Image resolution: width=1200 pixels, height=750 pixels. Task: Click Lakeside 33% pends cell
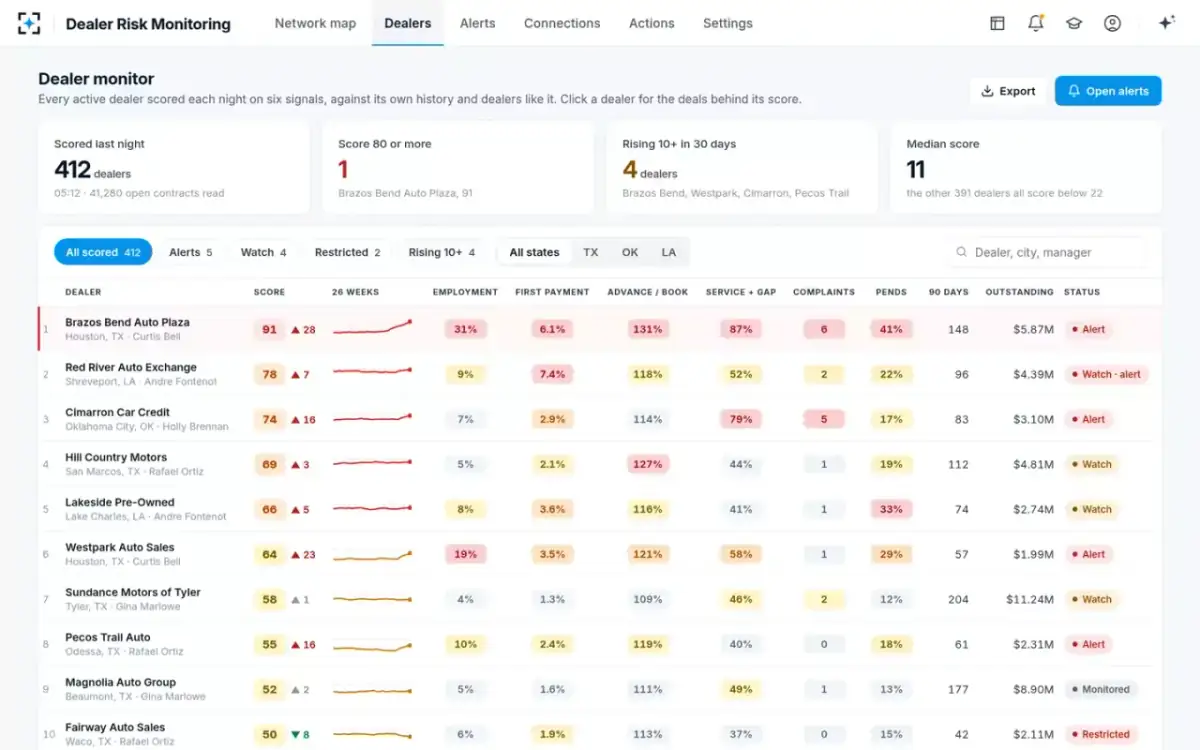point(891,509)
